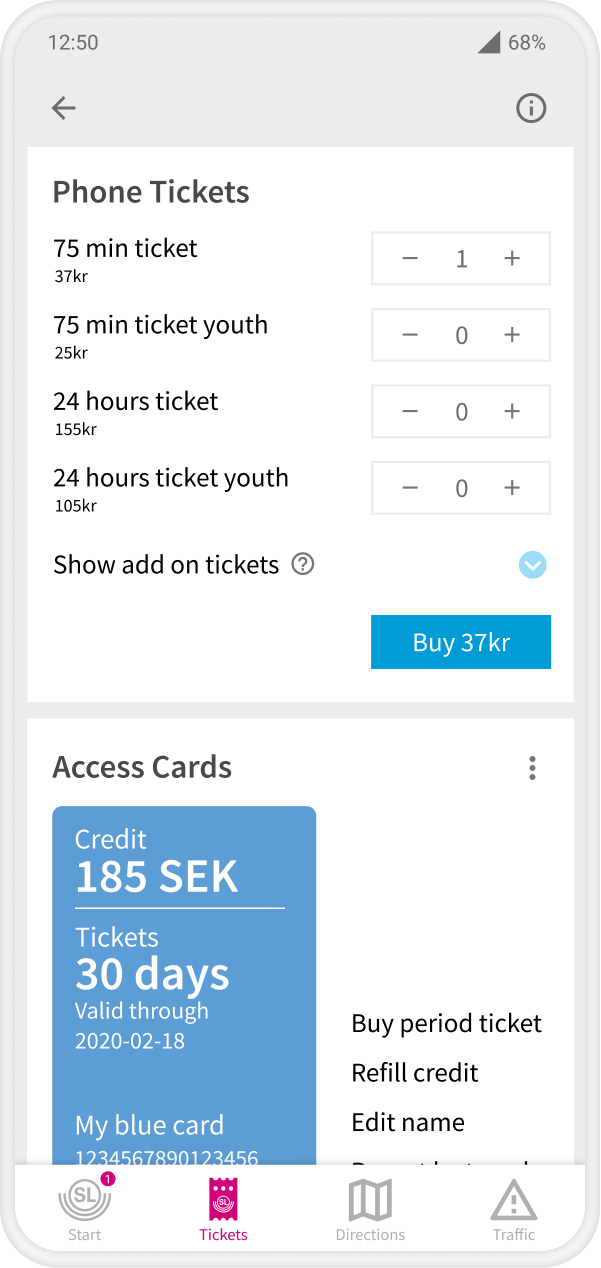Add one 24 hours ticket
The image size is (601, 1268).
[512, 411]
